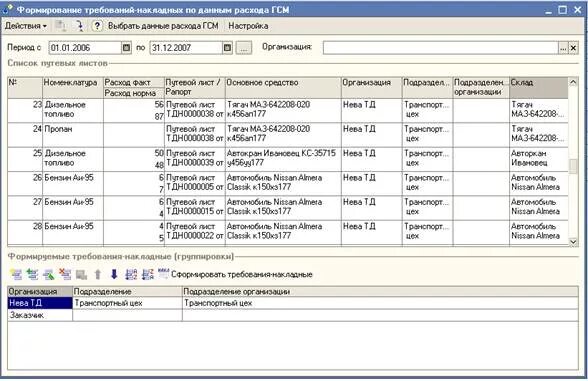Sort groupings descending Z-A
The image size is (588, 381).
tap(147, 274)
